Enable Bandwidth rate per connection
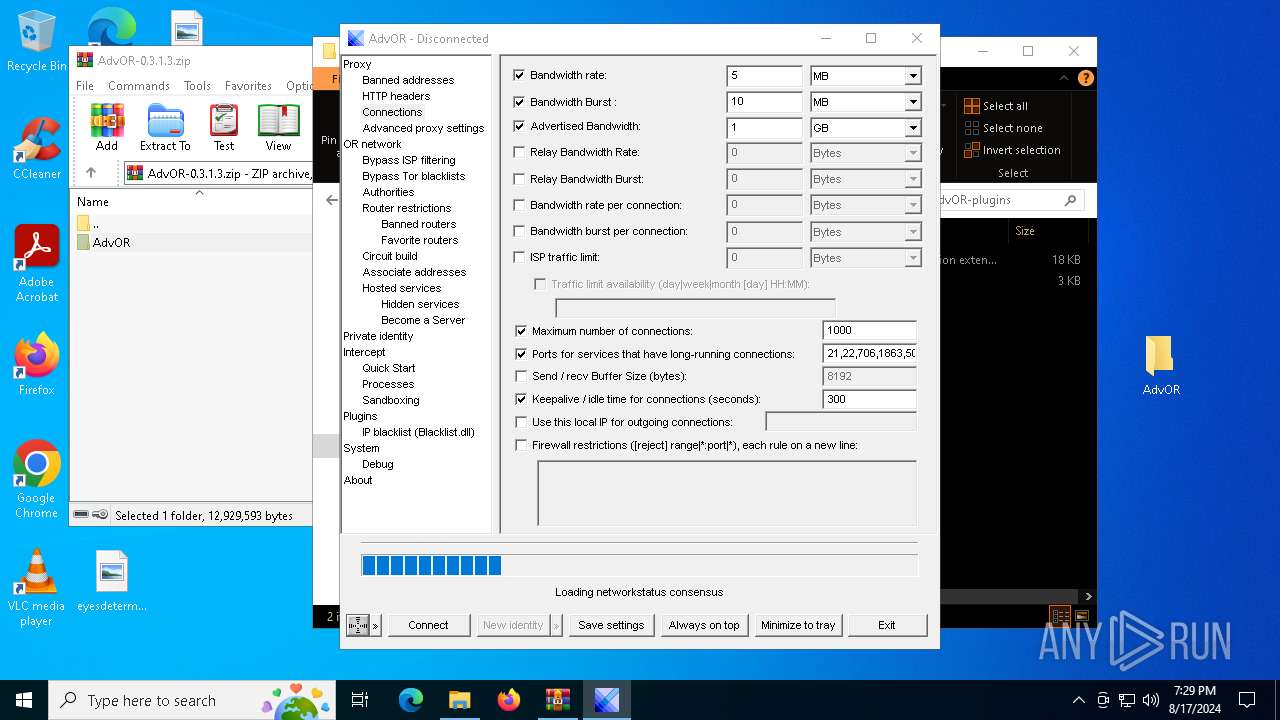1280x720 pixels. [x=519, y=205]
